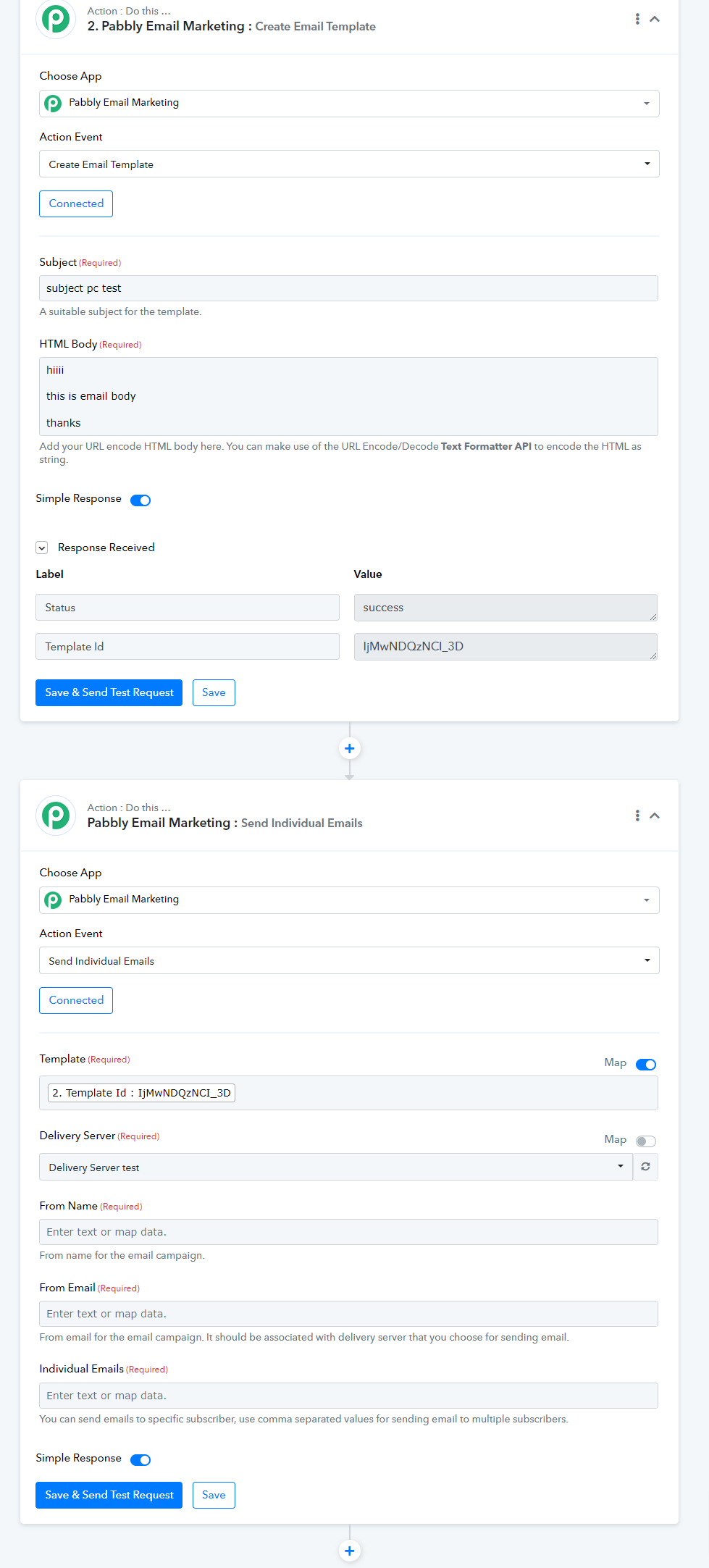The width and height of the screenshot is (709, 1568).
Task: Click the Status label field
Action: [188, 608]
